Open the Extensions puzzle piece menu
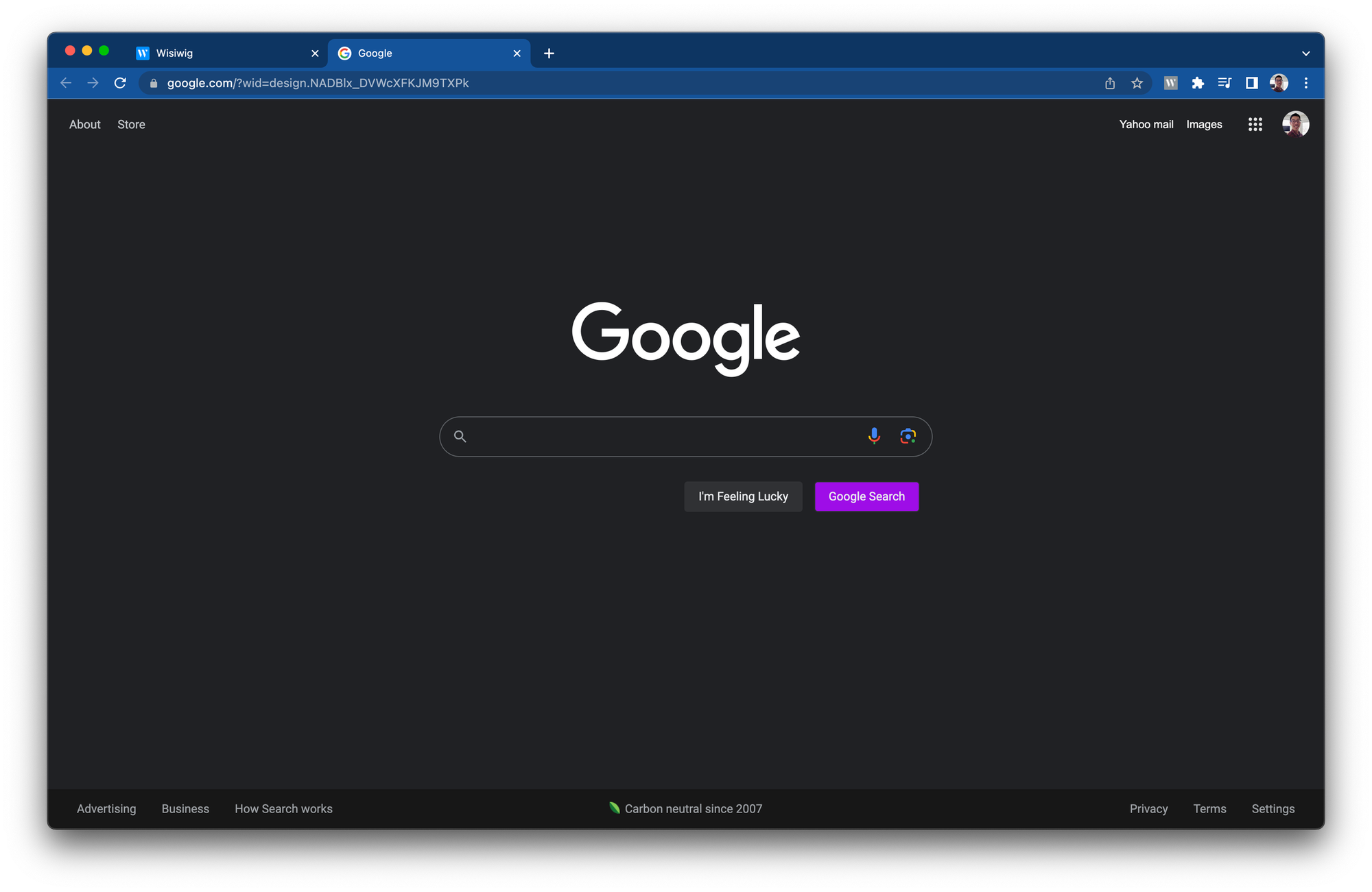 [1198, 83]
